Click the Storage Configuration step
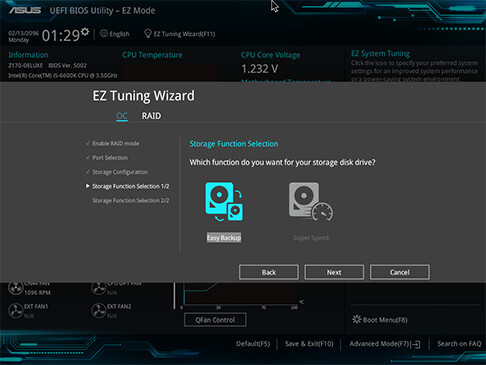Image resolution: width=486 pixels, height=365 pixels. pos(120,172)
